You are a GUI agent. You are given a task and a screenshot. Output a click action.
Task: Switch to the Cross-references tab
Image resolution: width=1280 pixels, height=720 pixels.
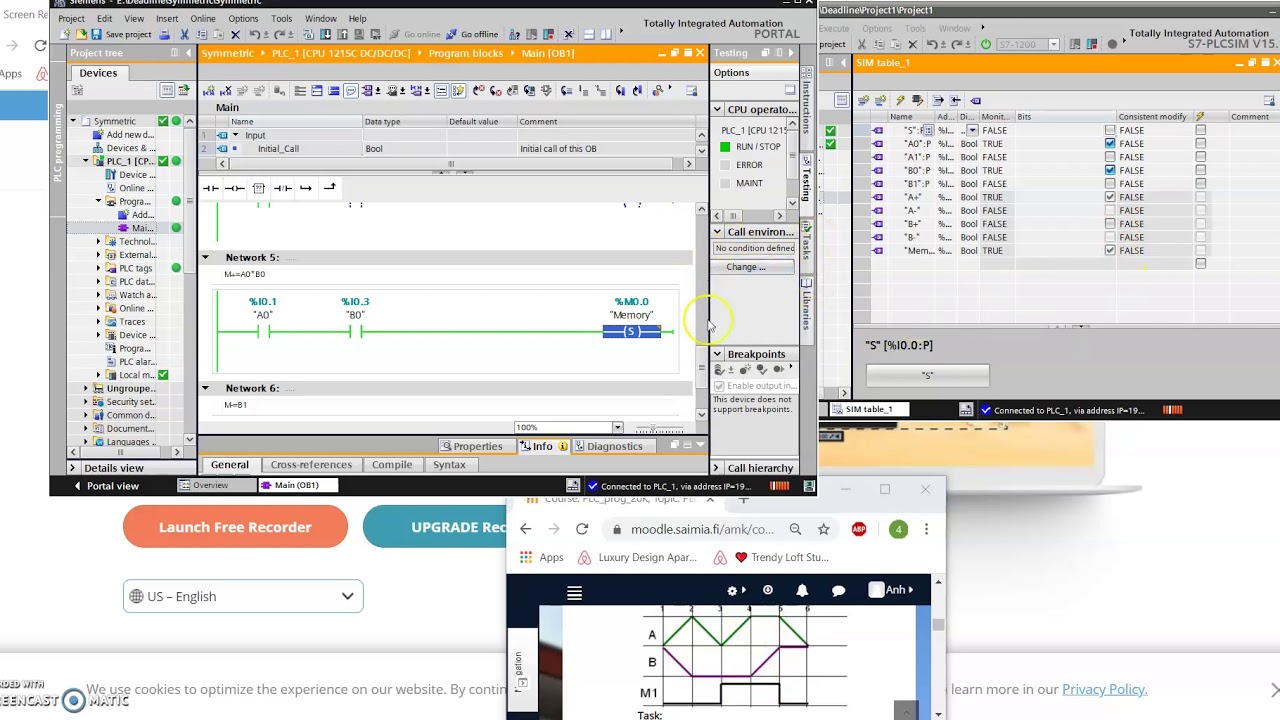pyautogui.click(x=311, y=465)
